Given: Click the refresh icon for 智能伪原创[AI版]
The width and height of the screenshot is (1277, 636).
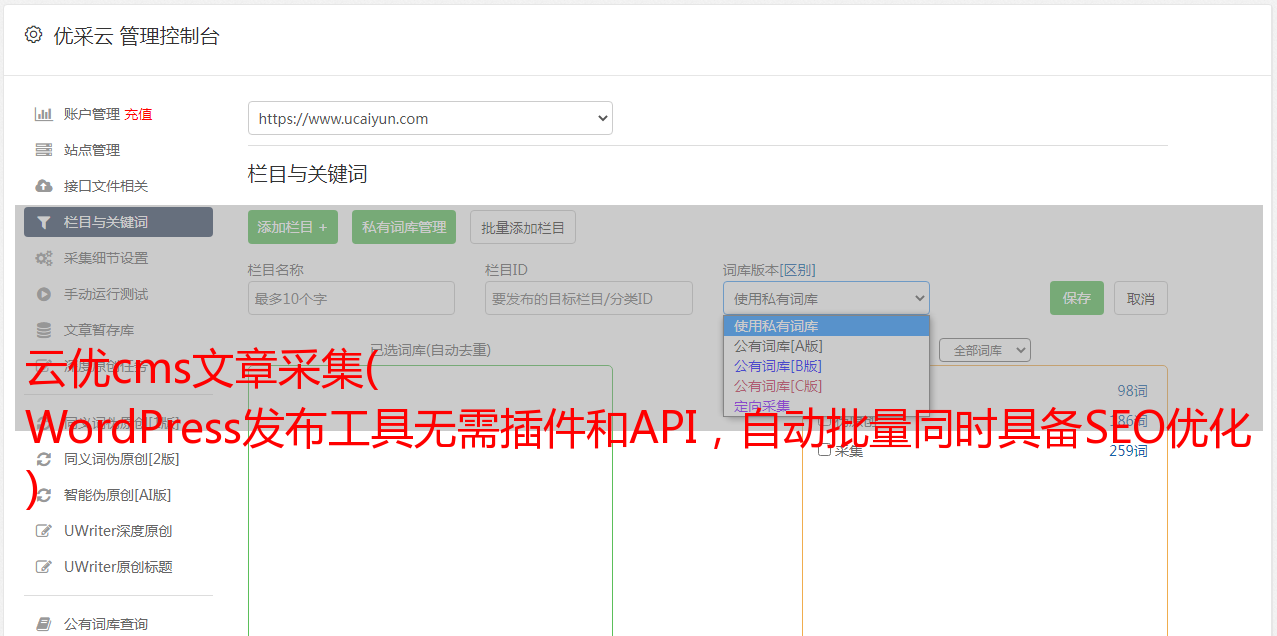Looking at the screenshot, I should click(43, 495).
